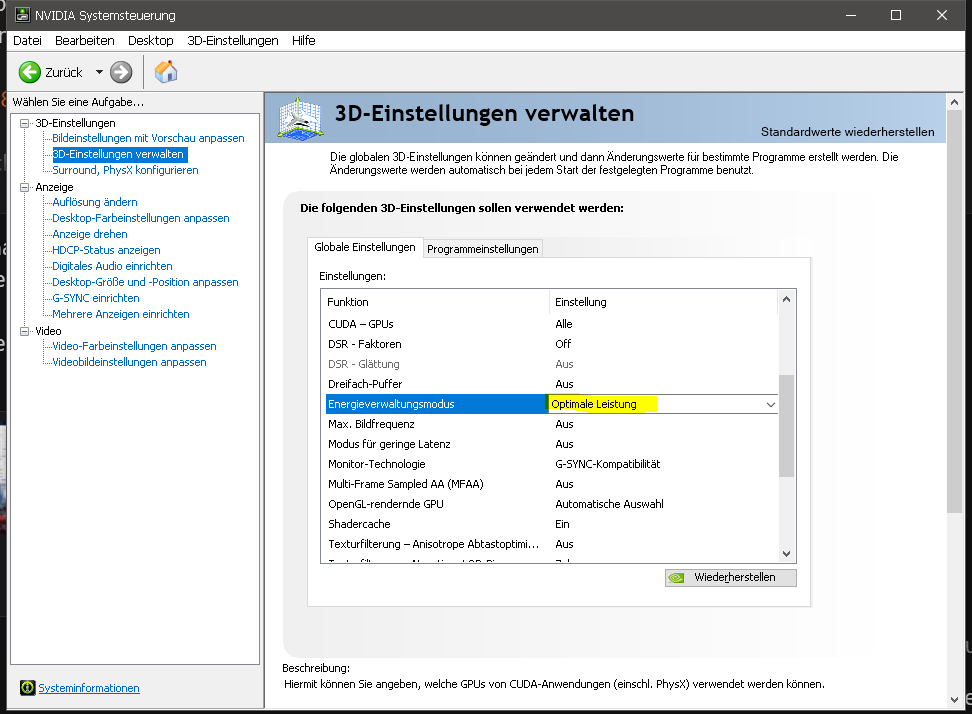Minimize the NVIDIA Systemsteuerung window

pos(850,15)
